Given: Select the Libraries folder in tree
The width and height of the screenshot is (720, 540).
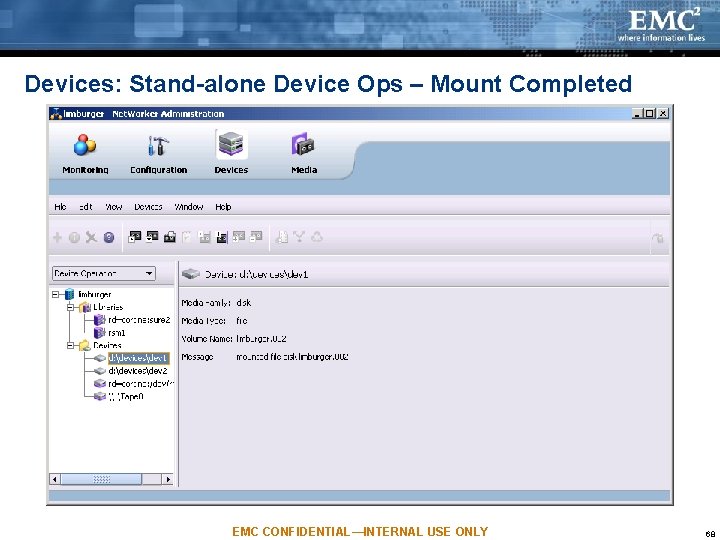Looking at the screenshot, I should [108, 307].
